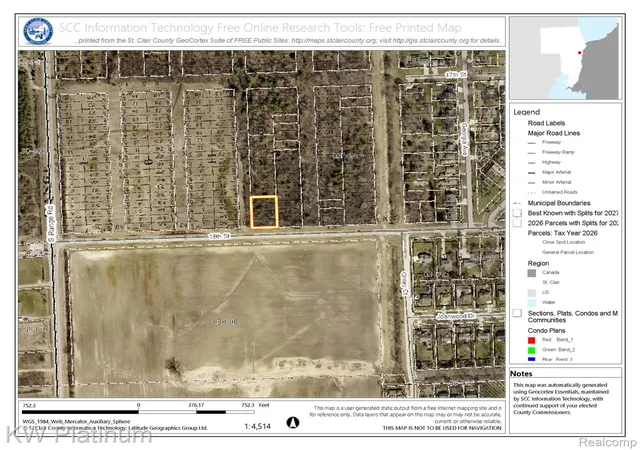The height and width of the screenshot is (450, 640).
Task: Click the Major Road Lines legend entry
Action: (x=553, y=133)
